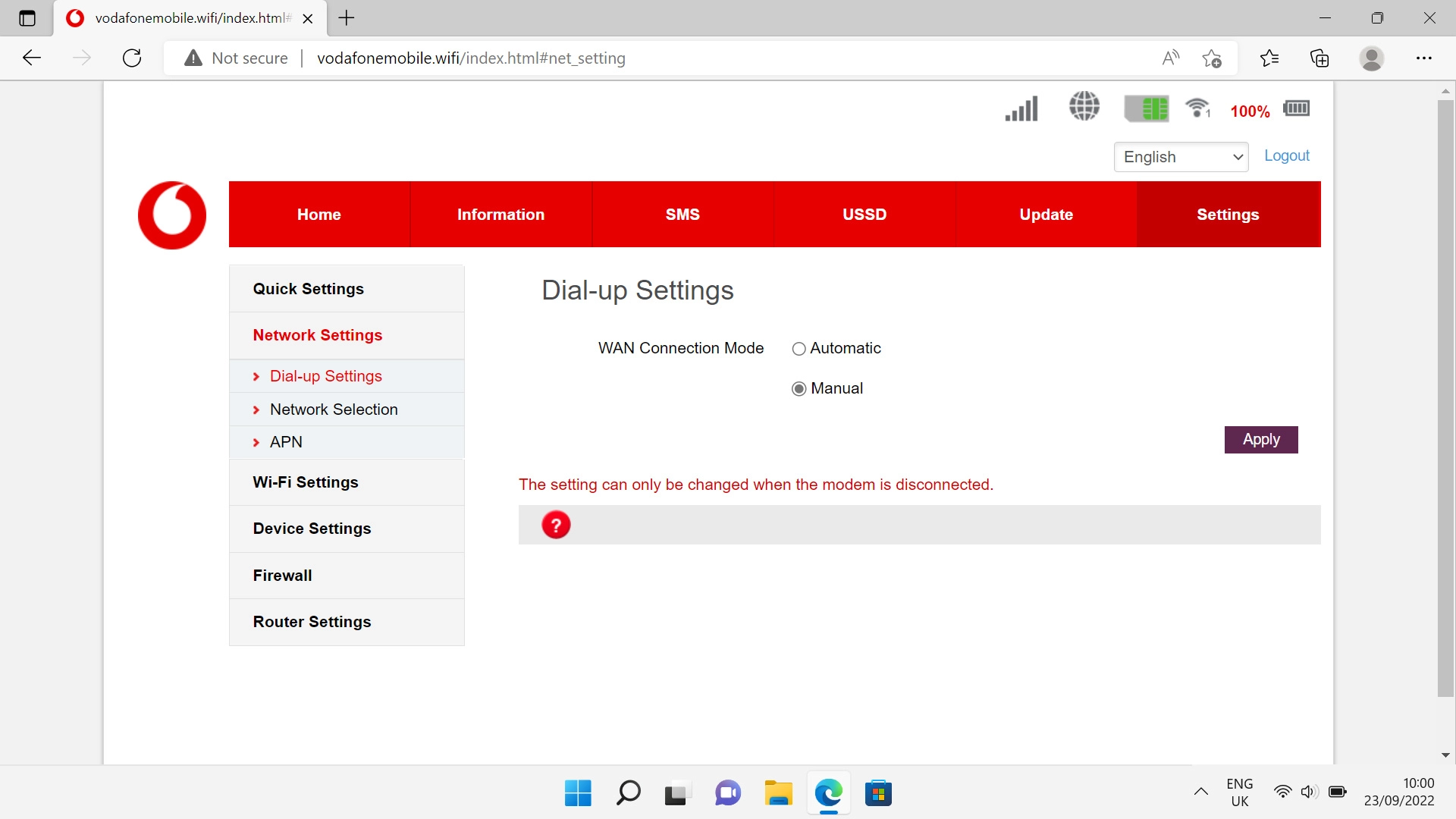The height and width of the screenshot is (819, 1456).
Task: Switch to the Information tab
Action: pyautogui.click(x=500, y=215)
